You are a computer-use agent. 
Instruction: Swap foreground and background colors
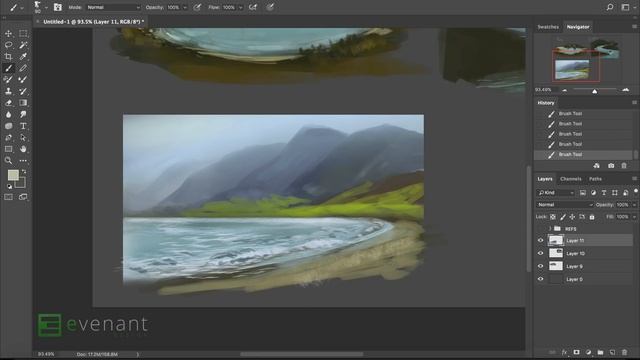click(24, 172)
